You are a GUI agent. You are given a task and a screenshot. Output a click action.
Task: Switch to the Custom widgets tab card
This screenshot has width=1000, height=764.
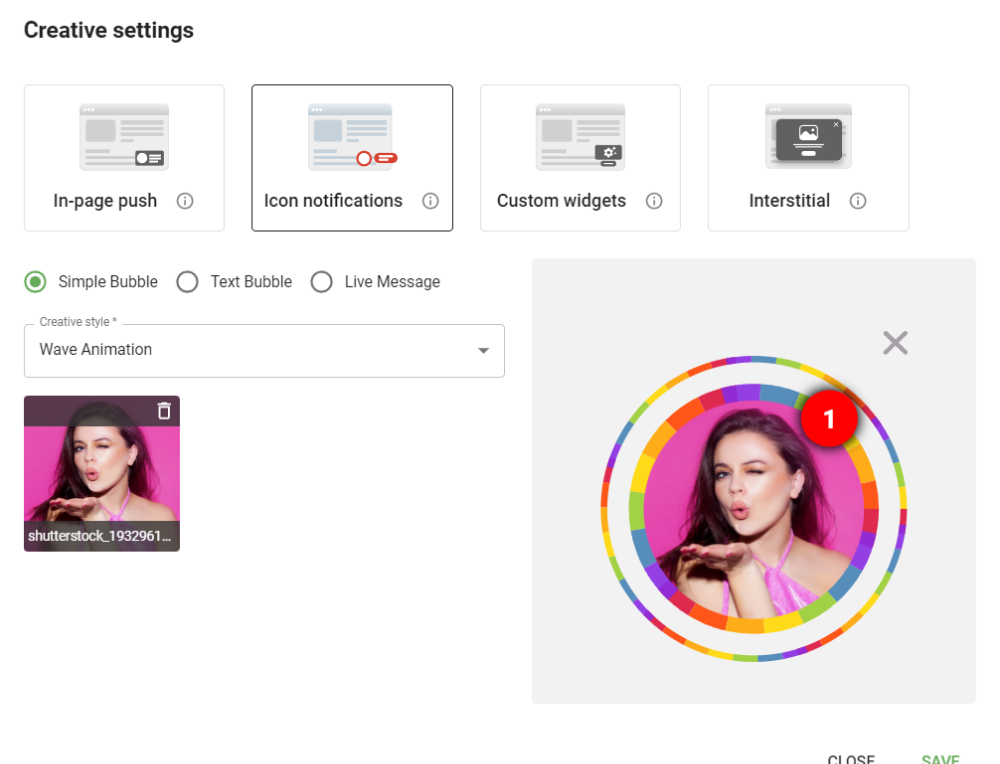(580, 157)
